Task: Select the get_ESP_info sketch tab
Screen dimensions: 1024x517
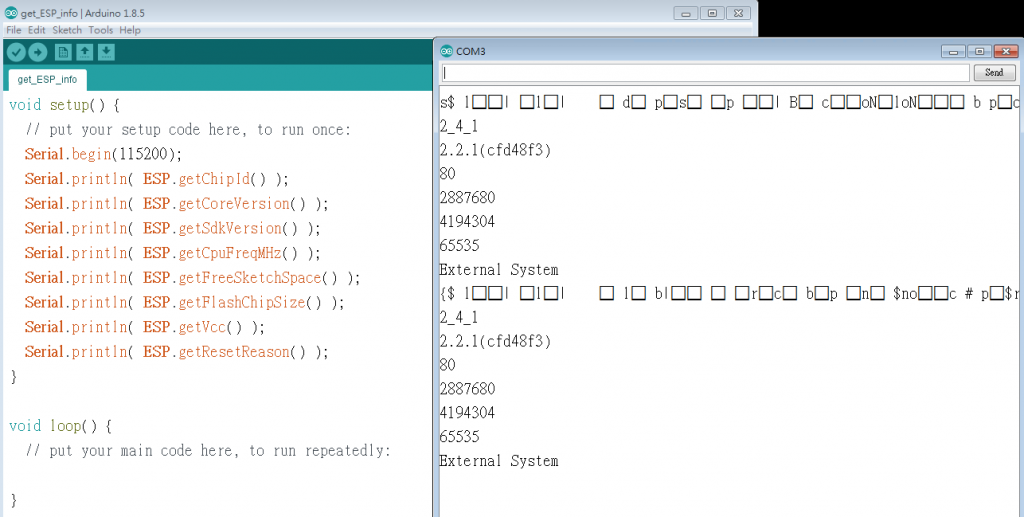Action: click(47, 80)
